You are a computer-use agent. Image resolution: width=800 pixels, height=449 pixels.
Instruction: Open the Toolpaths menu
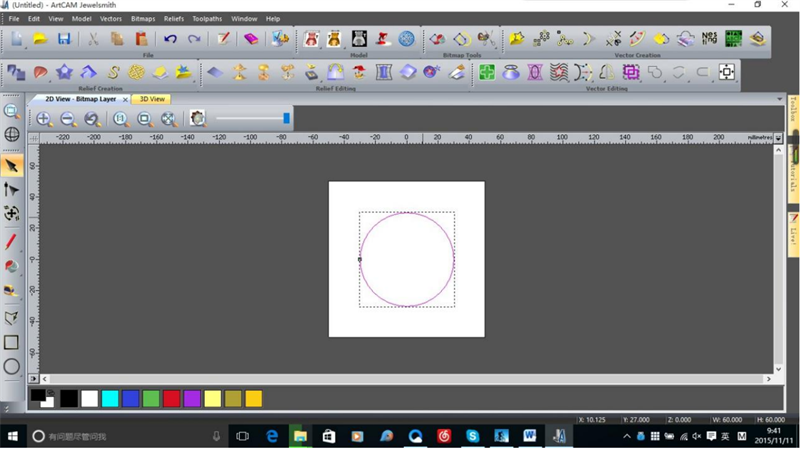(x=207, y=19)
